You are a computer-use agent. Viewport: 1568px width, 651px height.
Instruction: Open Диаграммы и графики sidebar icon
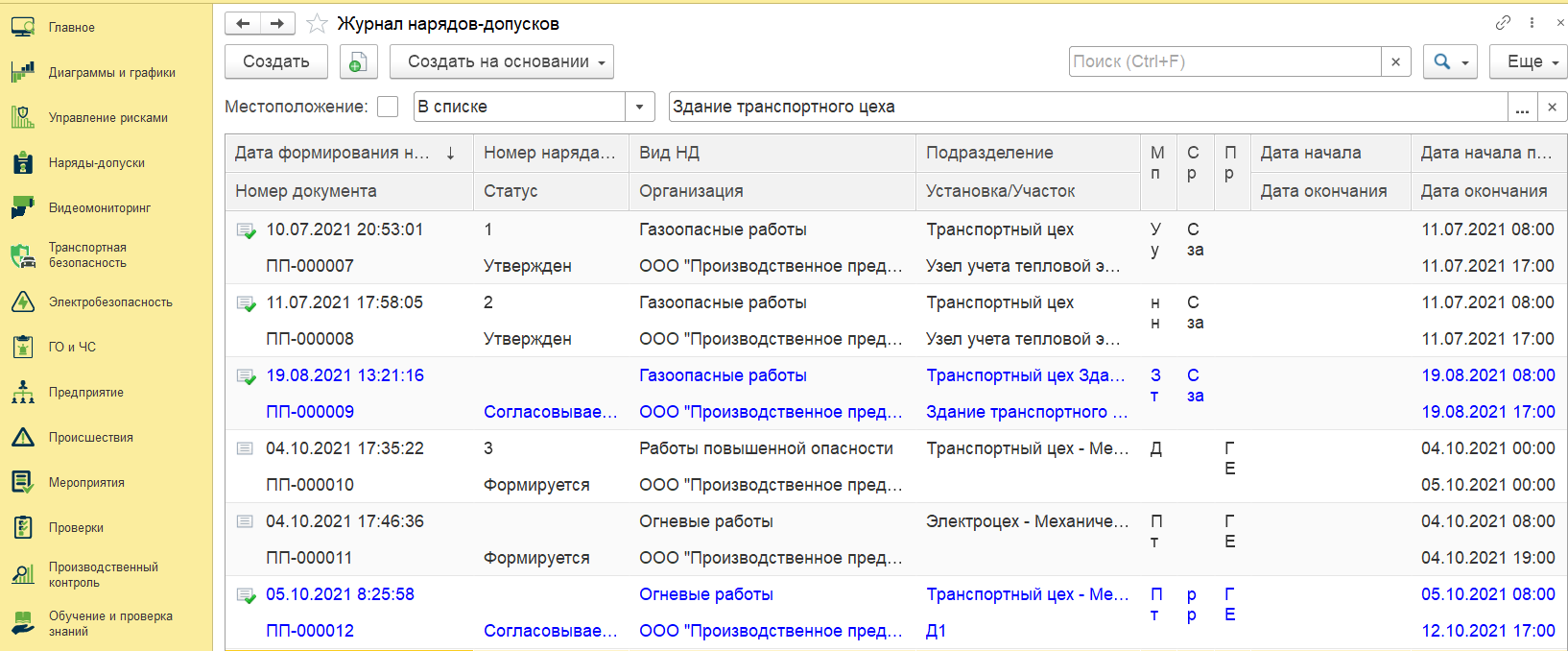(23, 72)
